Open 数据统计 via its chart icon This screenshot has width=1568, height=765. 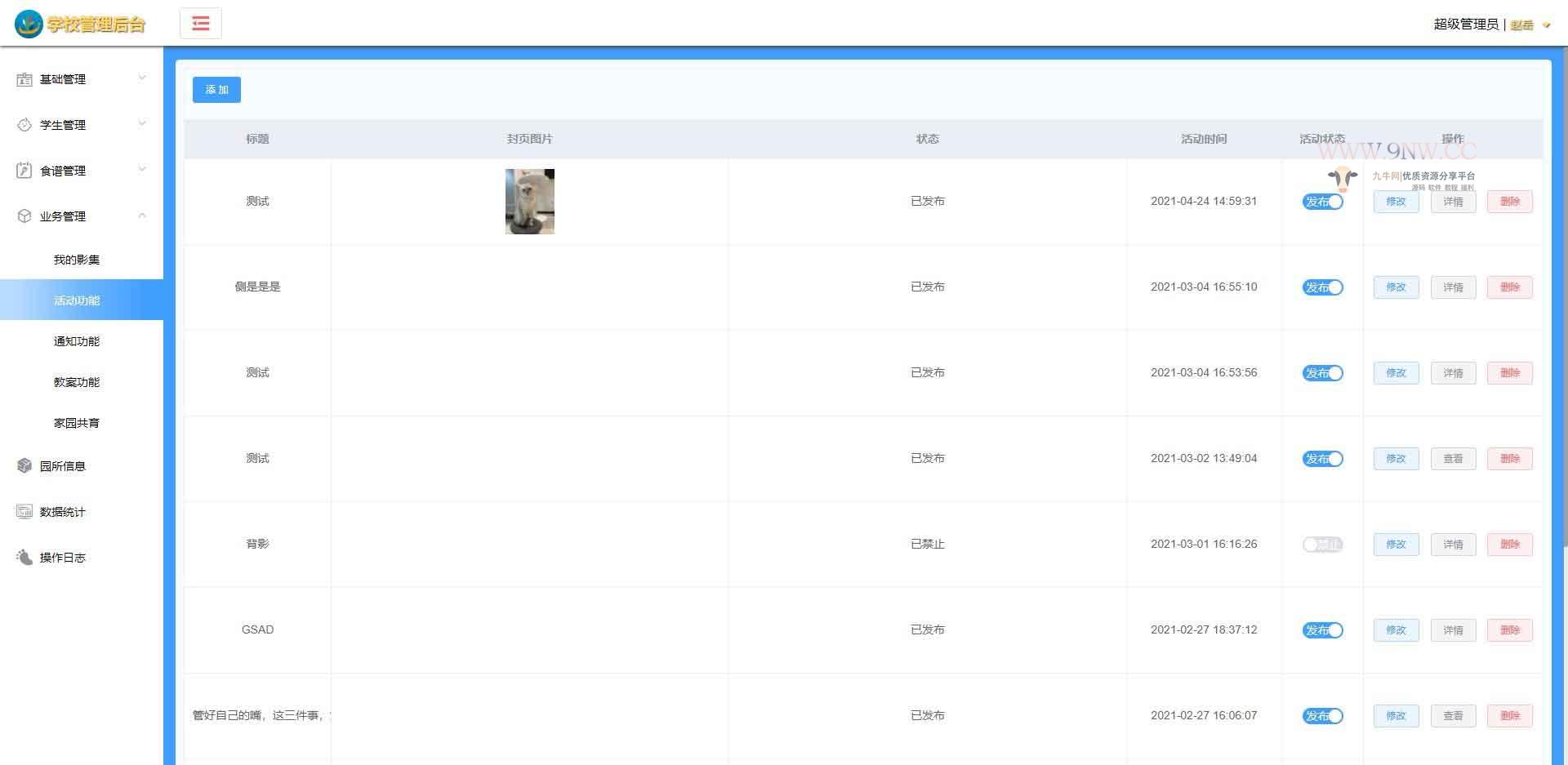tap(24, 512)
